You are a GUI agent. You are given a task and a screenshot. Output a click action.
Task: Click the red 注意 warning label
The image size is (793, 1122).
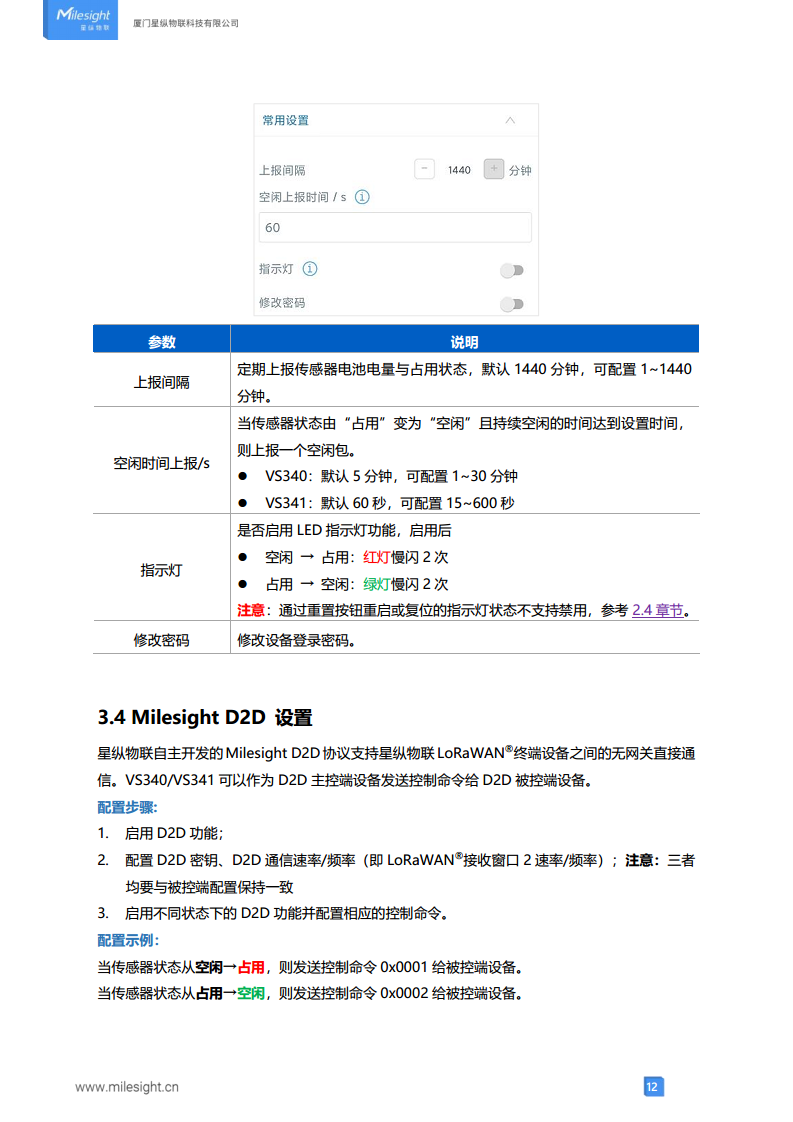pyautogui.click(x=250, y=610)
